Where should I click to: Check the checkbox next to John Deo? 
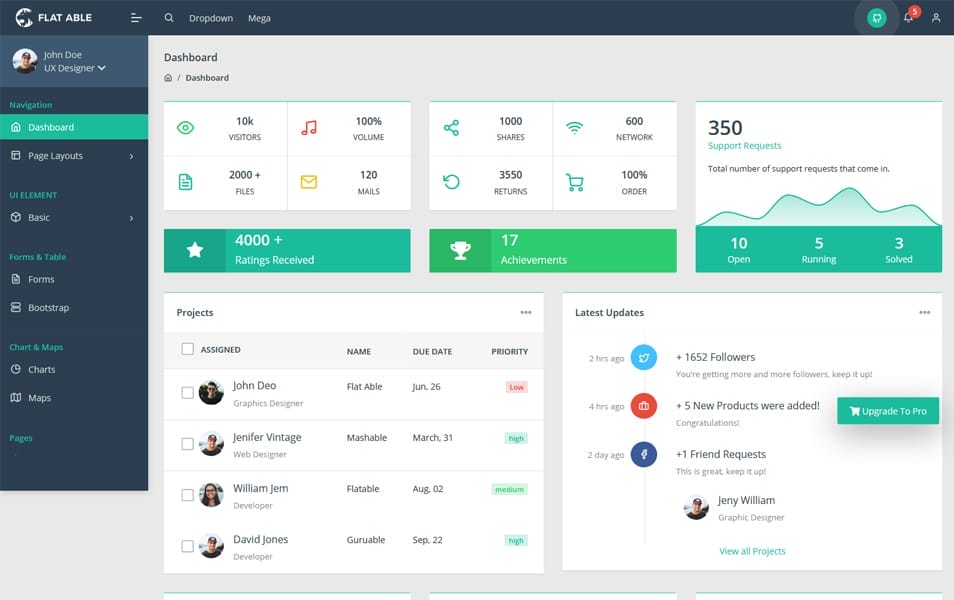186,390
